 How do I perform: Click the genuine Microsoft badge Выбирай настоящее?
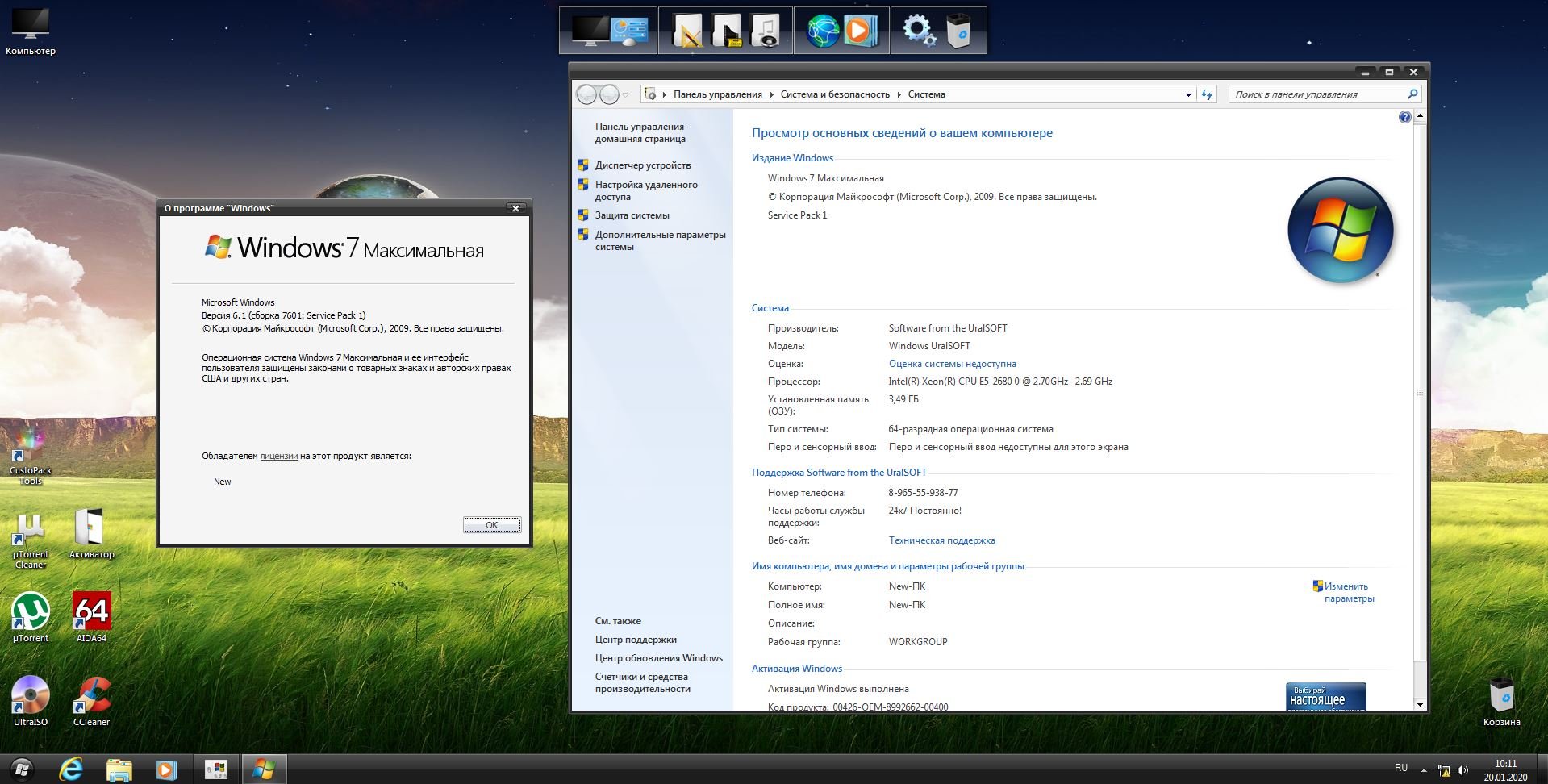[1325, 696]
